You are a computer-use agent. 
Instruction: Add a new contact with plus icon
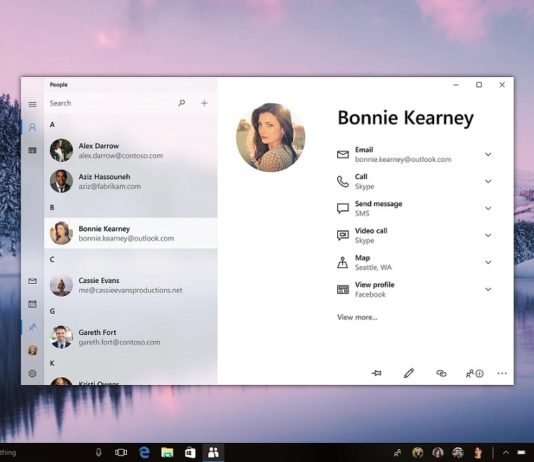click(x=204, y=103)
